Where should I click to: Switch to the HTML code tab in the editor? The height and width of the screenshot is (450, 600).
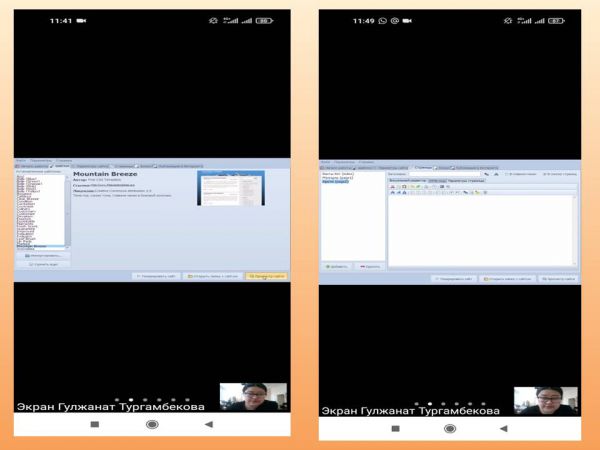click(x=437, y=180)
